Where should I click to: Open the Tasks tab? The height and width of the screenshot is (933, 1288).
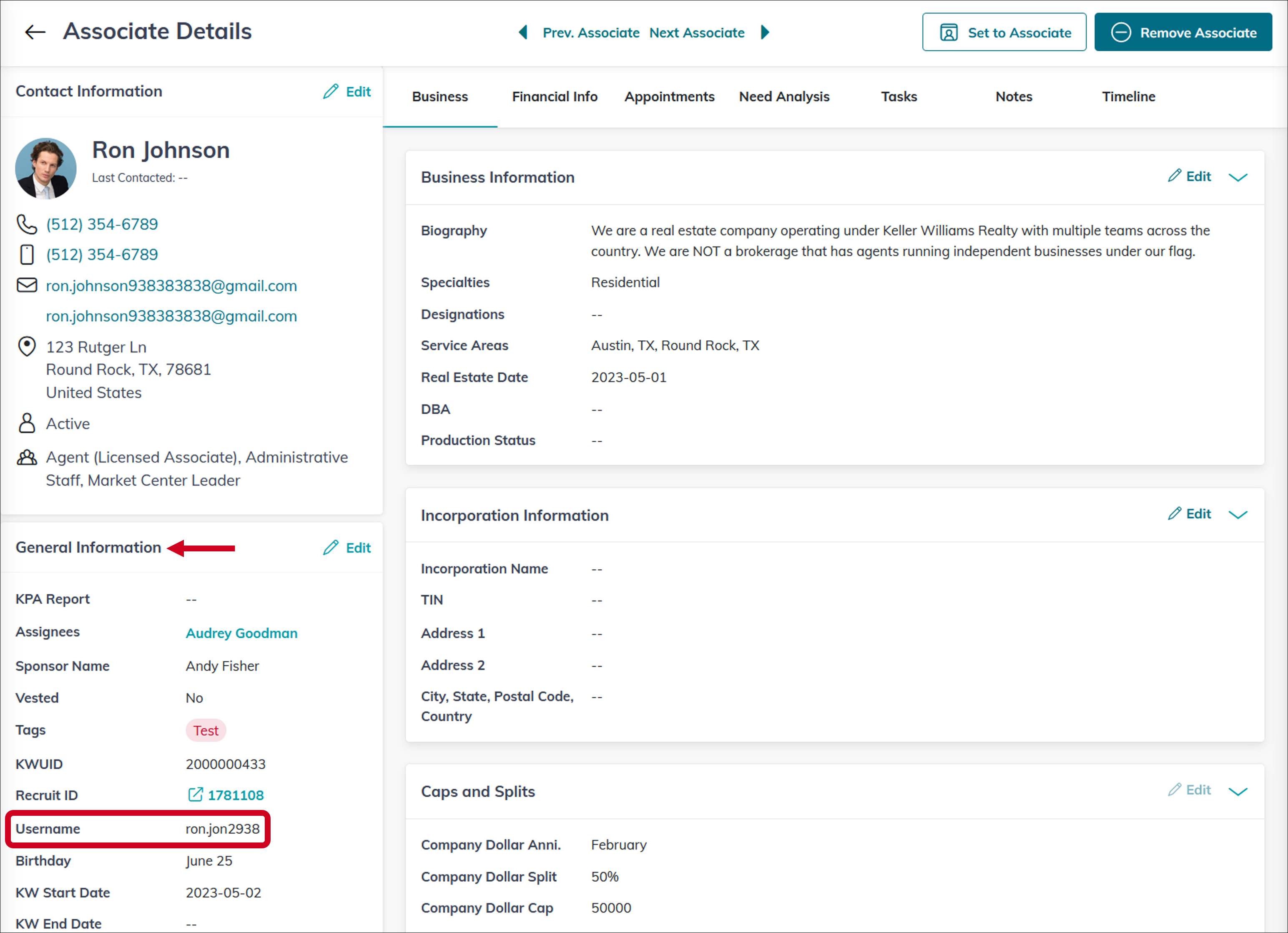899,97
